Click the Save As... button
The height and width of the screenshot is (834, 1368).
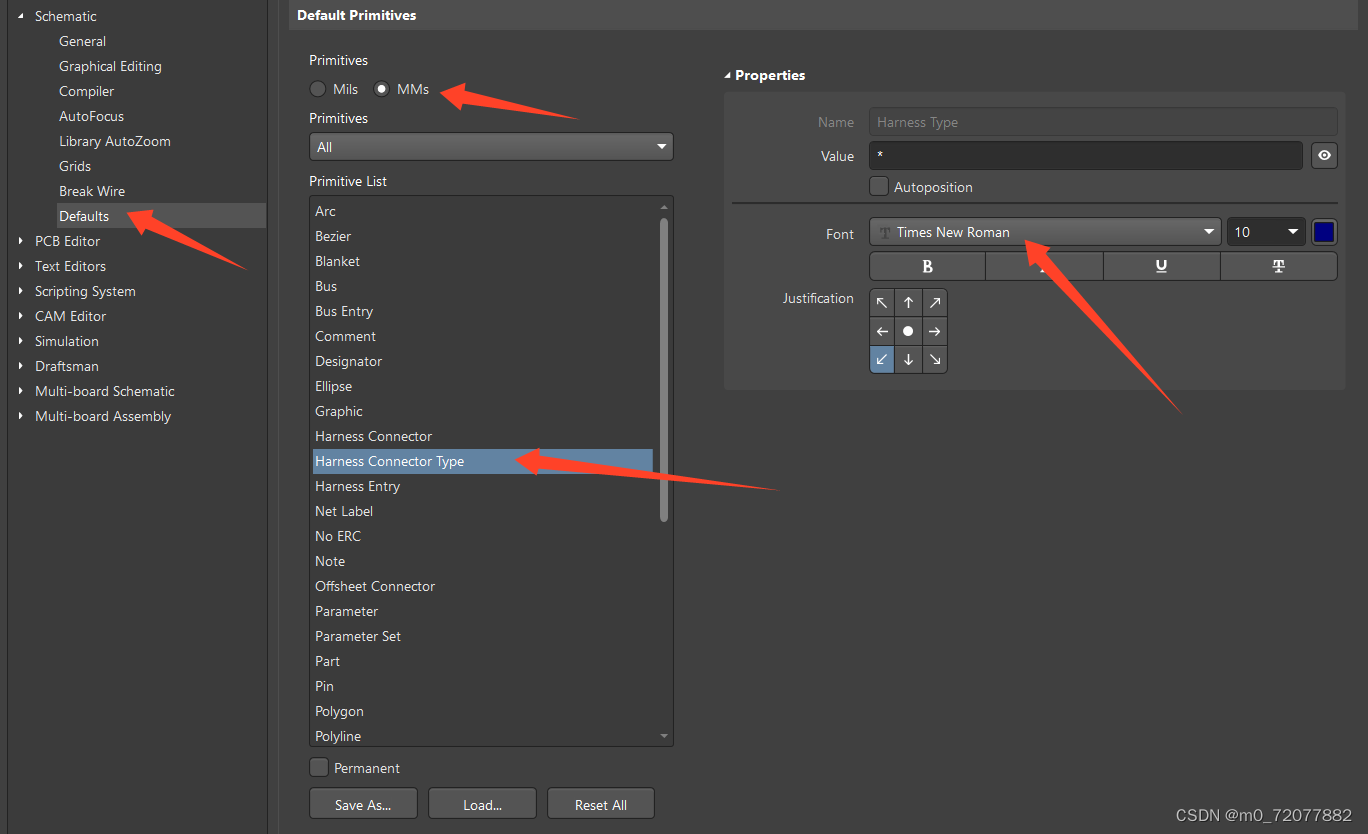[363, 805]
